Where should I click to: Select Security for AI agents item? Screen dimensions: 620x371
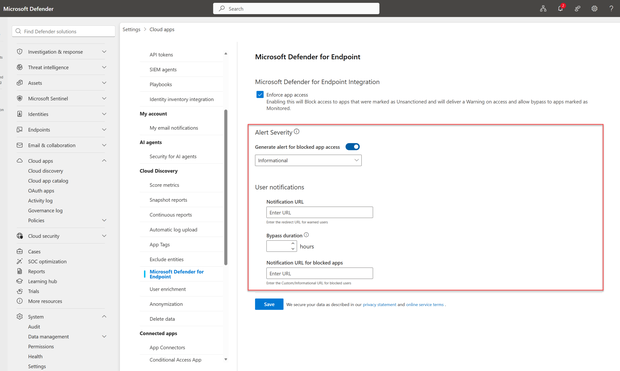173,156
